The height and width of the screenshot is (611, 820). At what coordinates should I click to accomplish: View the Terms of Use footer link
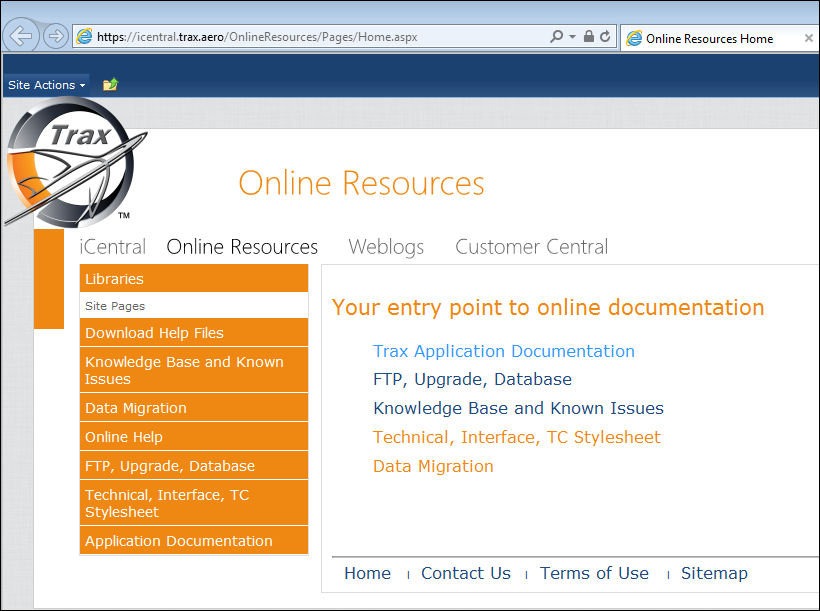[x=594, y=573]
